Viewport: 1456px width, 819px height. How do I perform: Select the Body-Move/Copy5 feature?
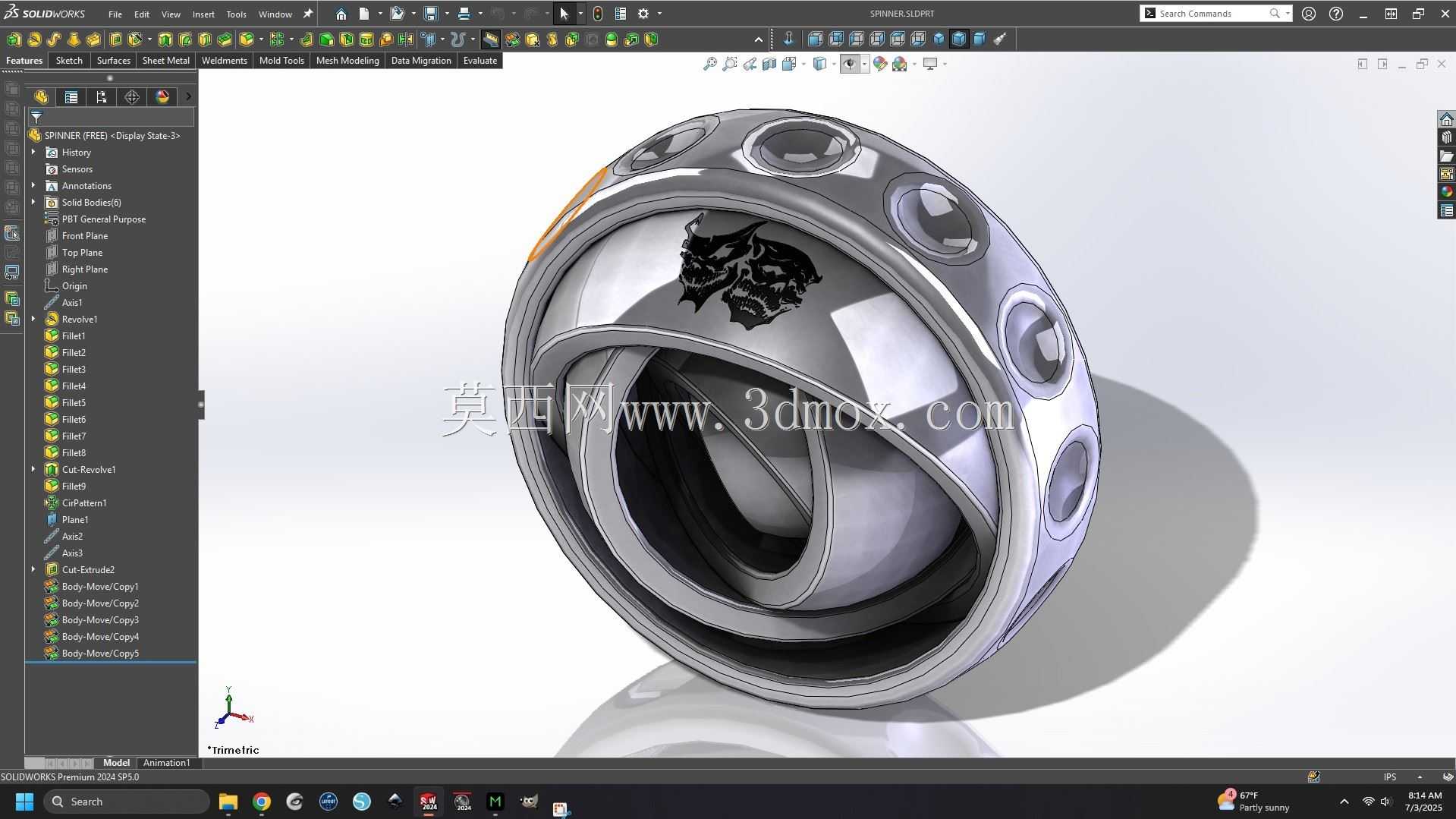(x=100, y=654)
